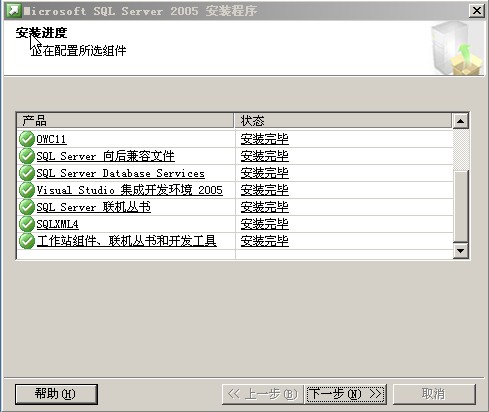Click the 安装完毕 status for 工作站组件 row
The width and height of the screenshot is (489, 412).
tap(265, 241)
